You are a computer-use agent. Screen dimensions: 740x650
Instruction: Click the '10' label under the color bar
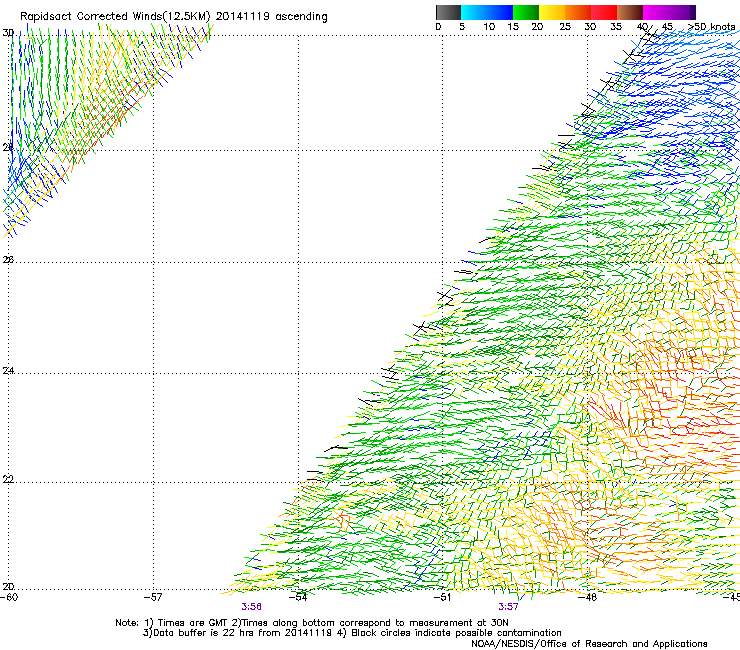[489, 26]
